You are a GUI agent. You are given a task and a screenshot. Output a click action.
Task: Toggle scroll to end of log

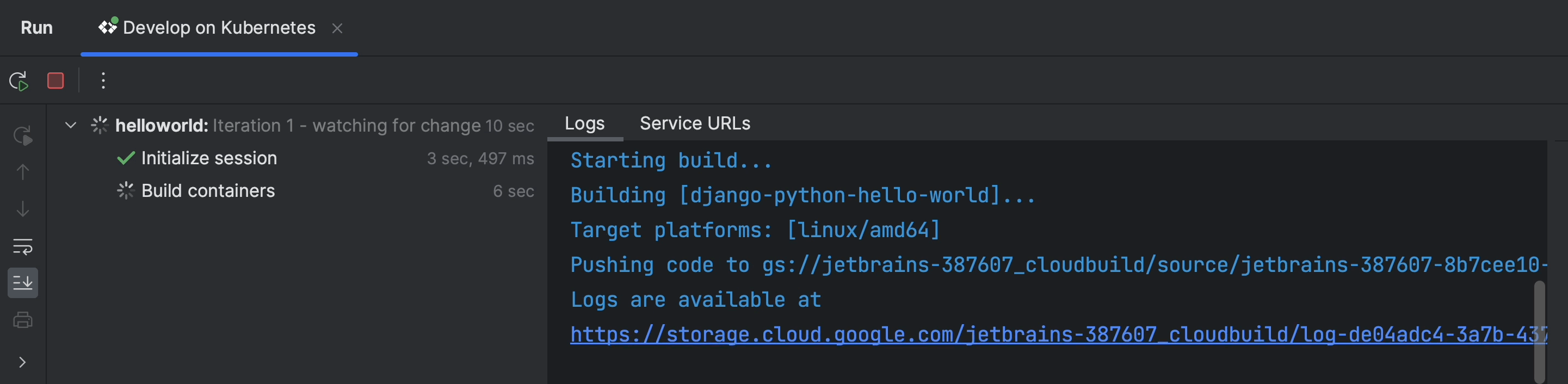[x=22, y=283]
